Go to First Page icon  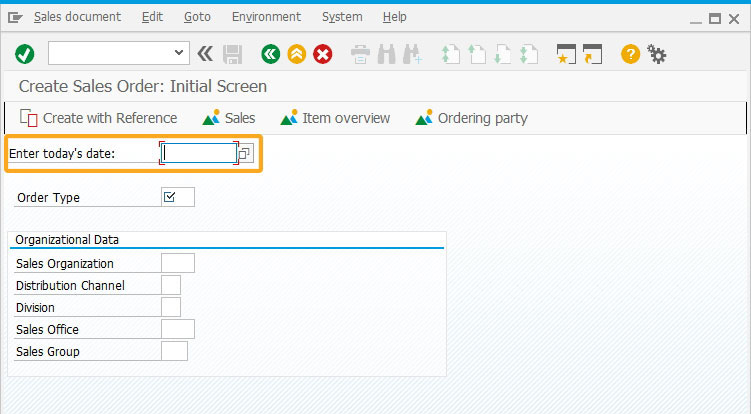[x=450, y=54]
